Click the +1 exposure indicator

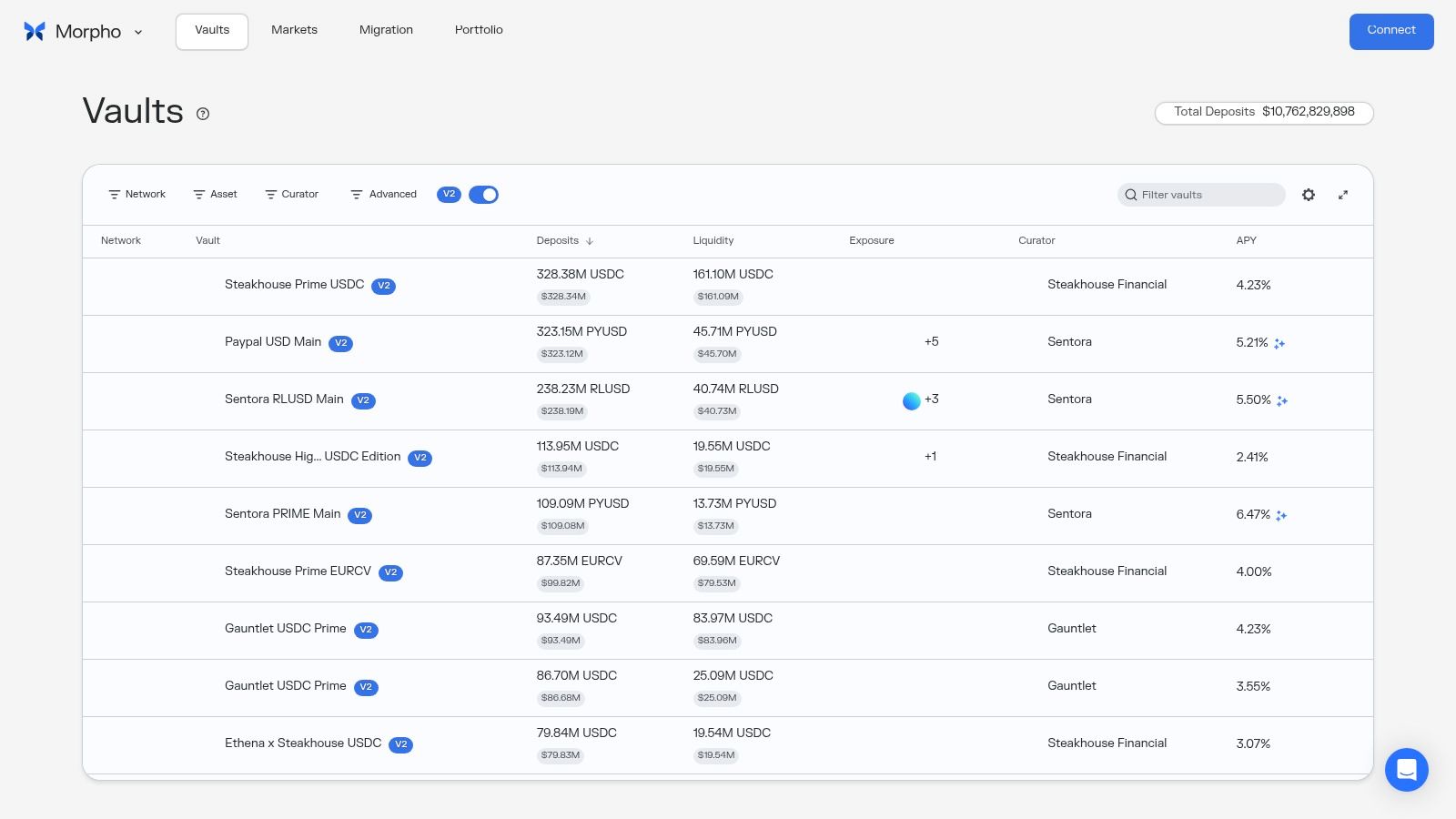930,457
